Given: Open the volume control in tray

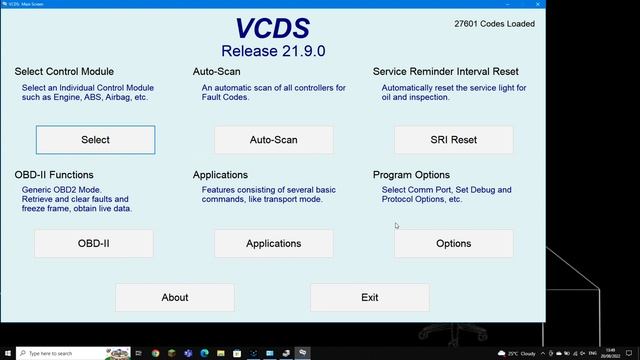Looking at the screenshot, I should [x=582, y=353].
